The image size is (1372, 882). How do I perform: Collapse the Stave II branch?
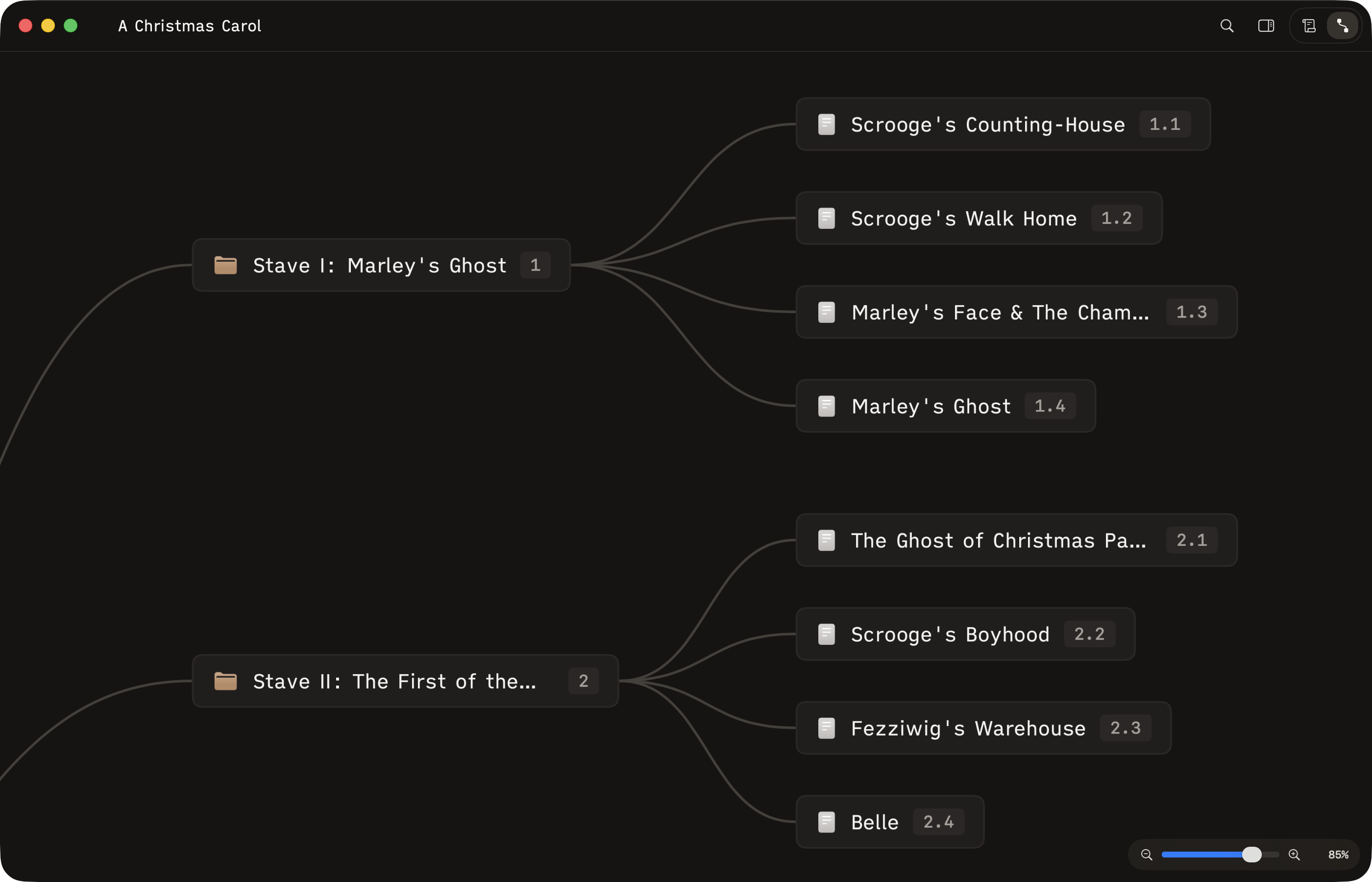(x=405, y=681)
